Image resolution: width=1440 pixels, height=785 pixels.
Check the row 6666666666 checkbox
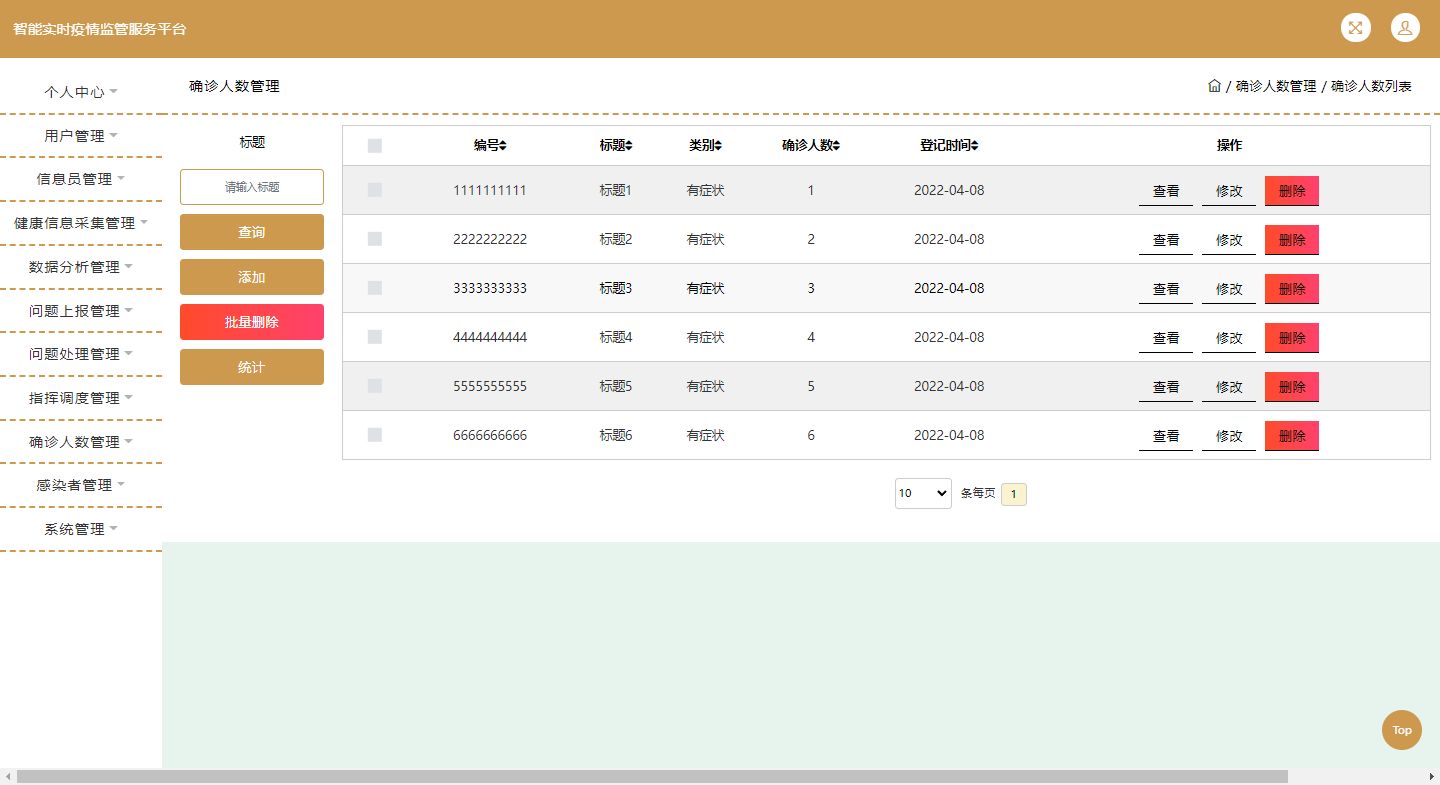point(375,435)
